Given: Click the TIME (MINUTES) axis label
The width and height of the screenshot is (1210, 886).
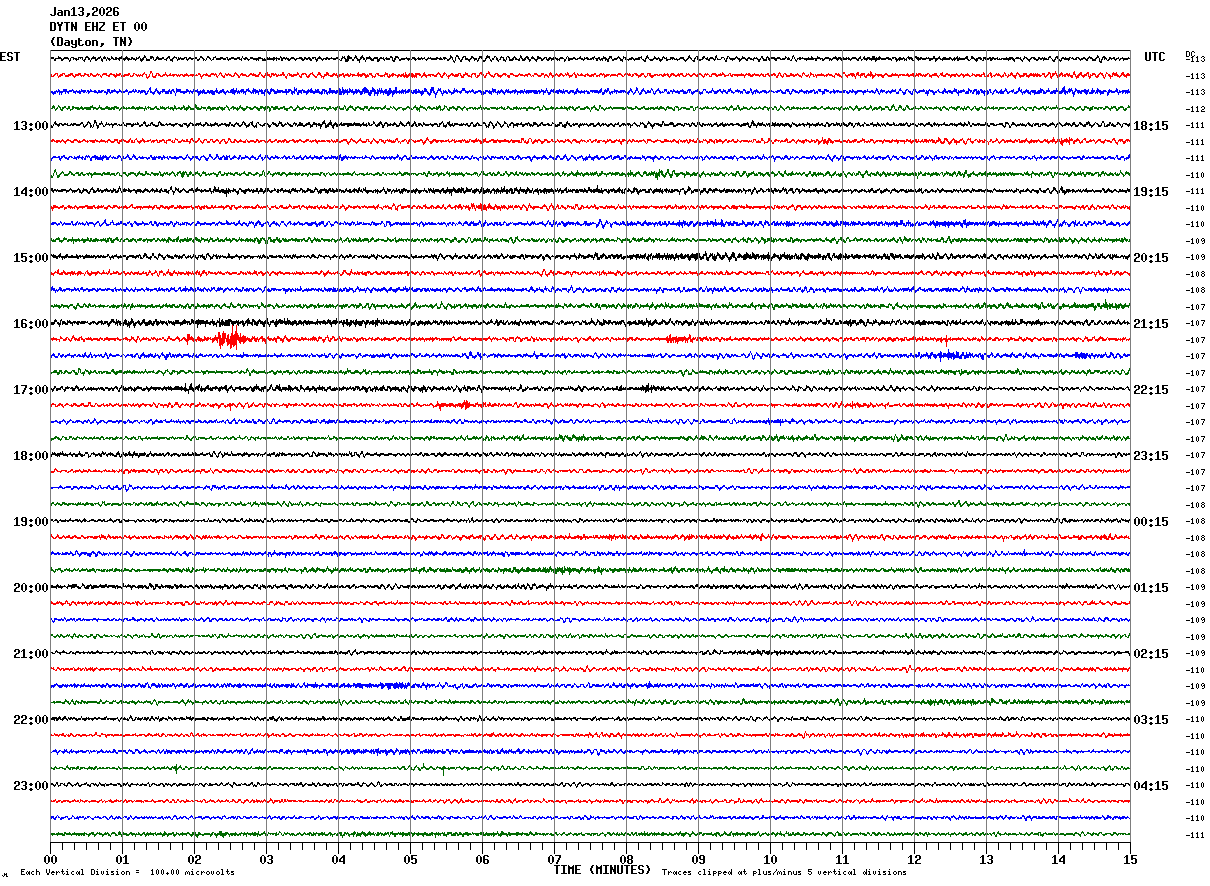Looking at the screenshot, I should 602,870.
